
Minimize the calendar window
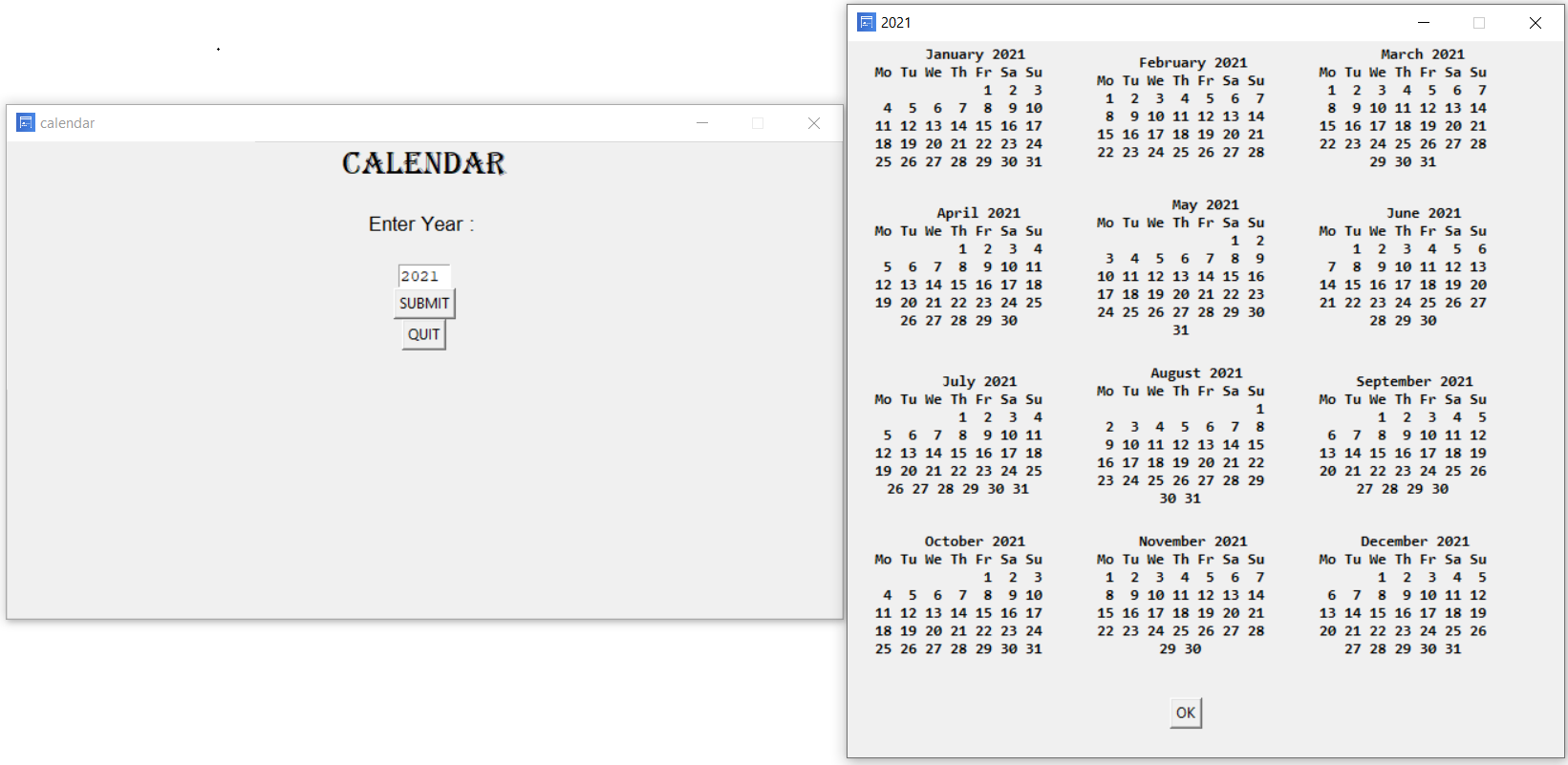pyautogui.click(x=702, y=123)
